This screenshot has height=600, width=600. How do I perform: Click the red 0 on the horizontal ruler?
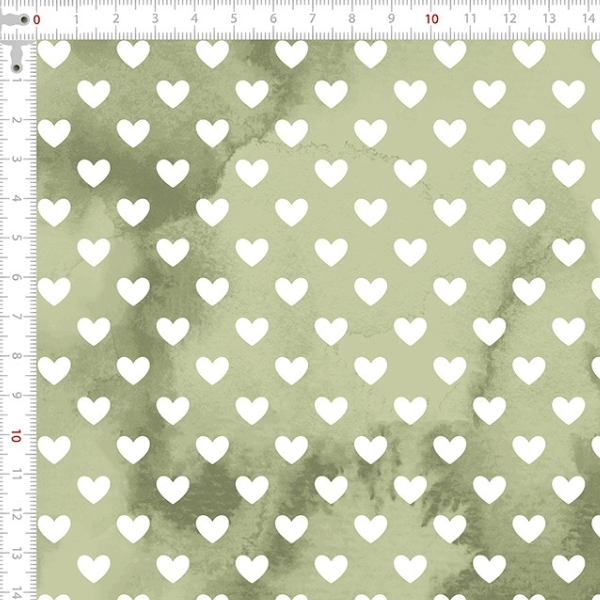click(x=36, y=20)
